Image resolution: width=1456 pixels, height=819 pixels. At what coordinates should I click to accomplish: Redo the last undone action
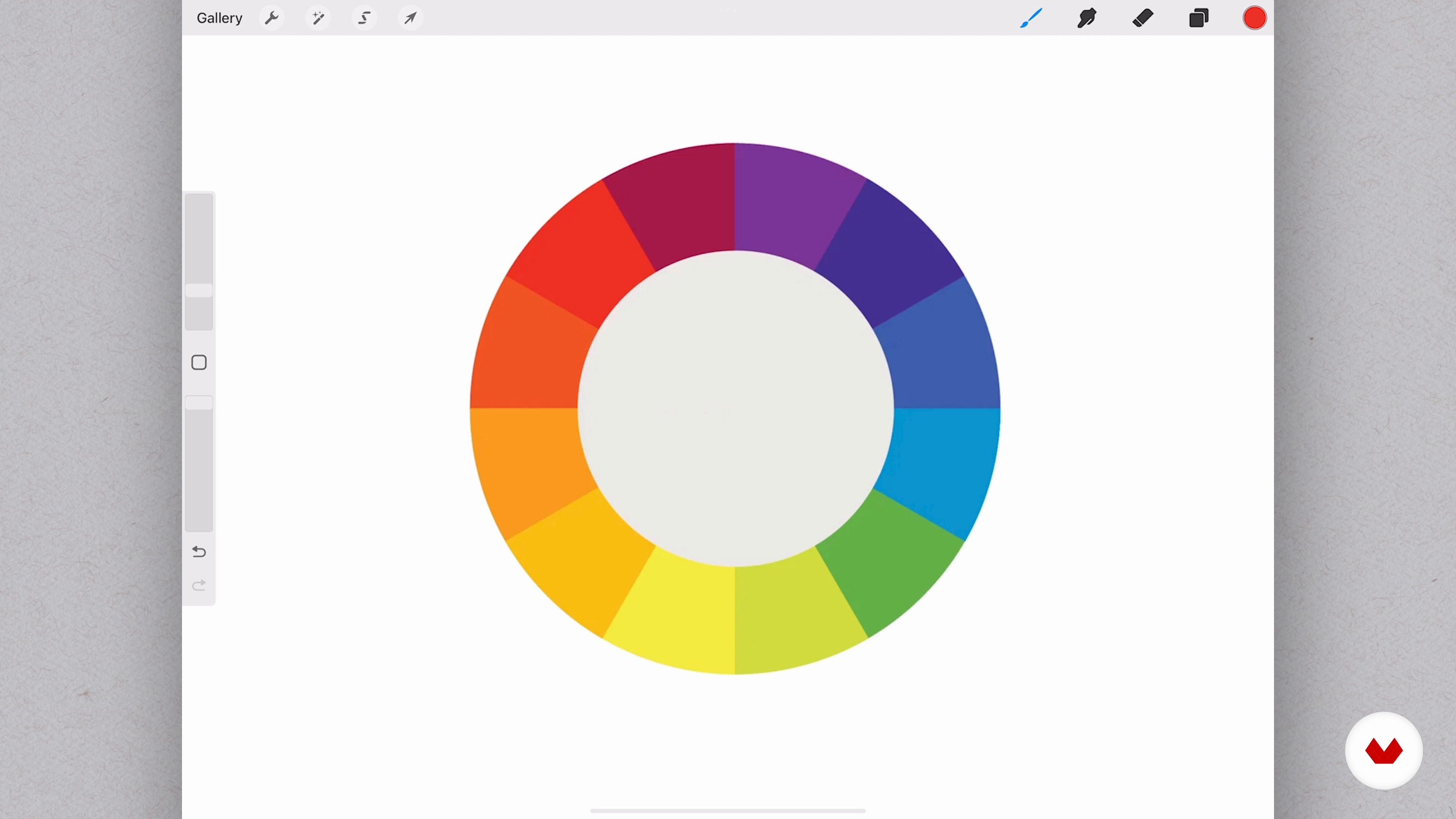point(199,585)
